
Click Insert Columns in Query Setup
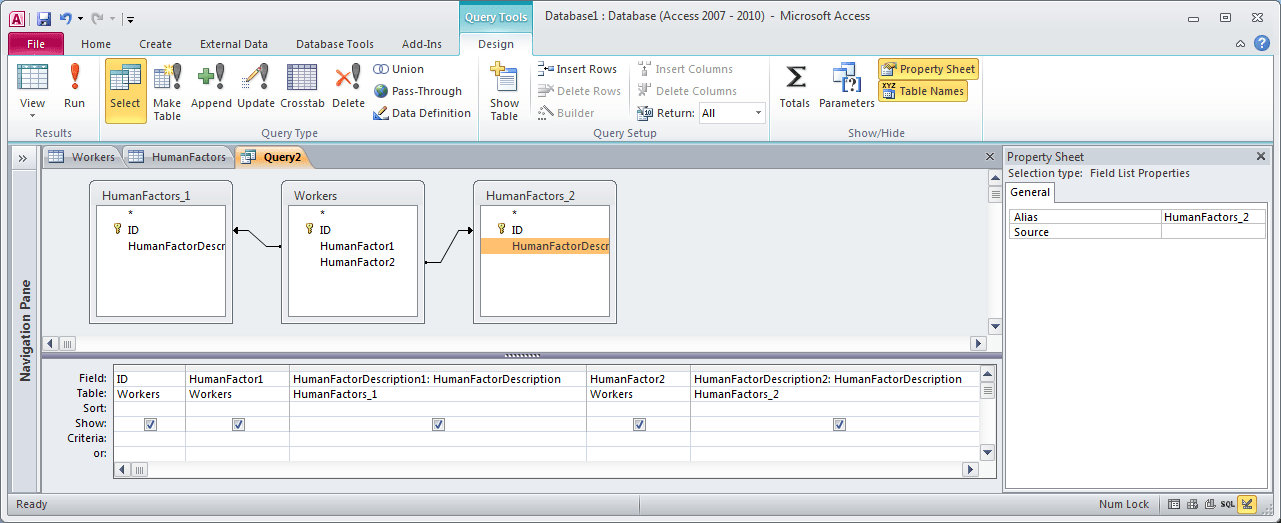pos(685,69)
